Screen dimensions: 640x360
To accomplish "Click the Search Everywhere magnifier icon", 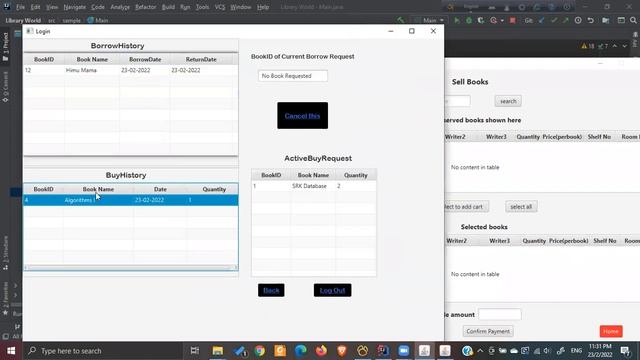I will tap(633, 20).
